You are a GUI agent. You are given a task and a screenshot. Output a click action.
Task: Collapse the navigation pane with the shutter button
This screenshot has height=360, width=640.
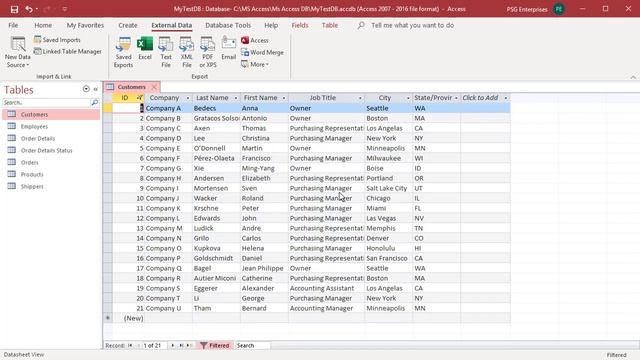click(x=96, y=89)
